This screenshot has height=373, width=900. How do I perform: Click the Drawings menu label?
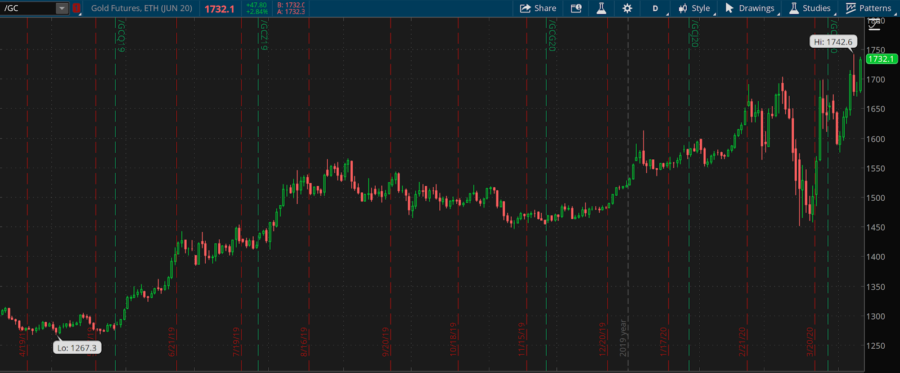[757, 8]
